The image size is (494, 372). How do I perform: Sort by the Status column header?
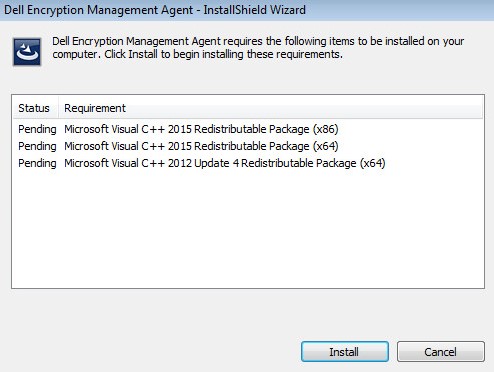34,108
